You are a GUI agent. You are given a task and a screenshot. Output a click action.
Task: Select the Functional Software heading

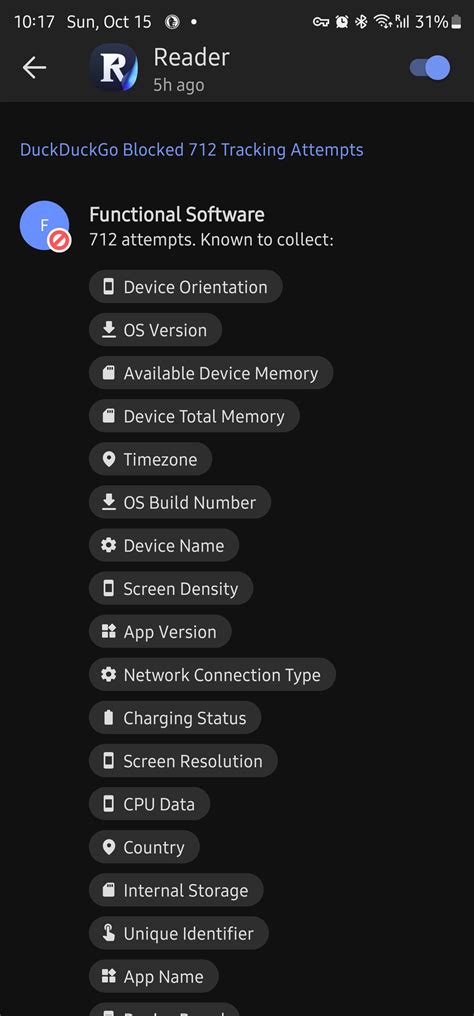pyautogui.click(x=177, y=214)
